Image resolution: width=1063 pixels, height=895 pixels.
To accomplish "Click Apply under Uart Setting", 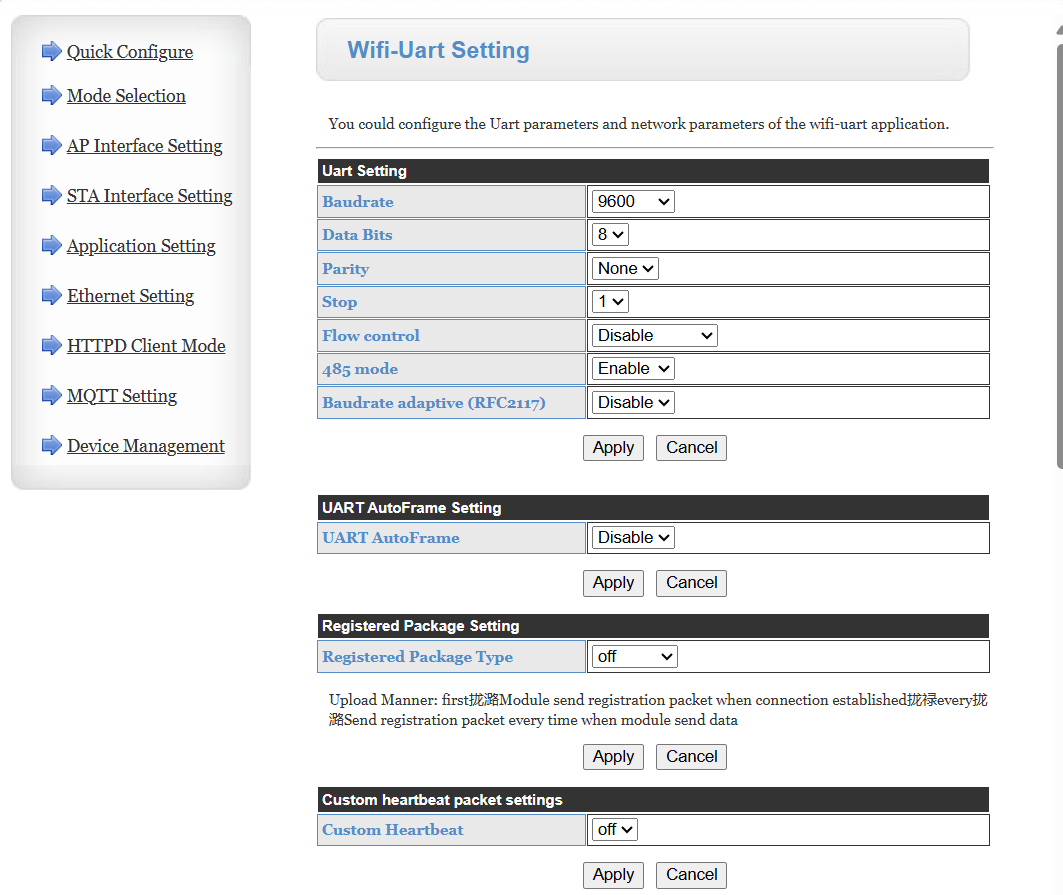I will 613,448.
